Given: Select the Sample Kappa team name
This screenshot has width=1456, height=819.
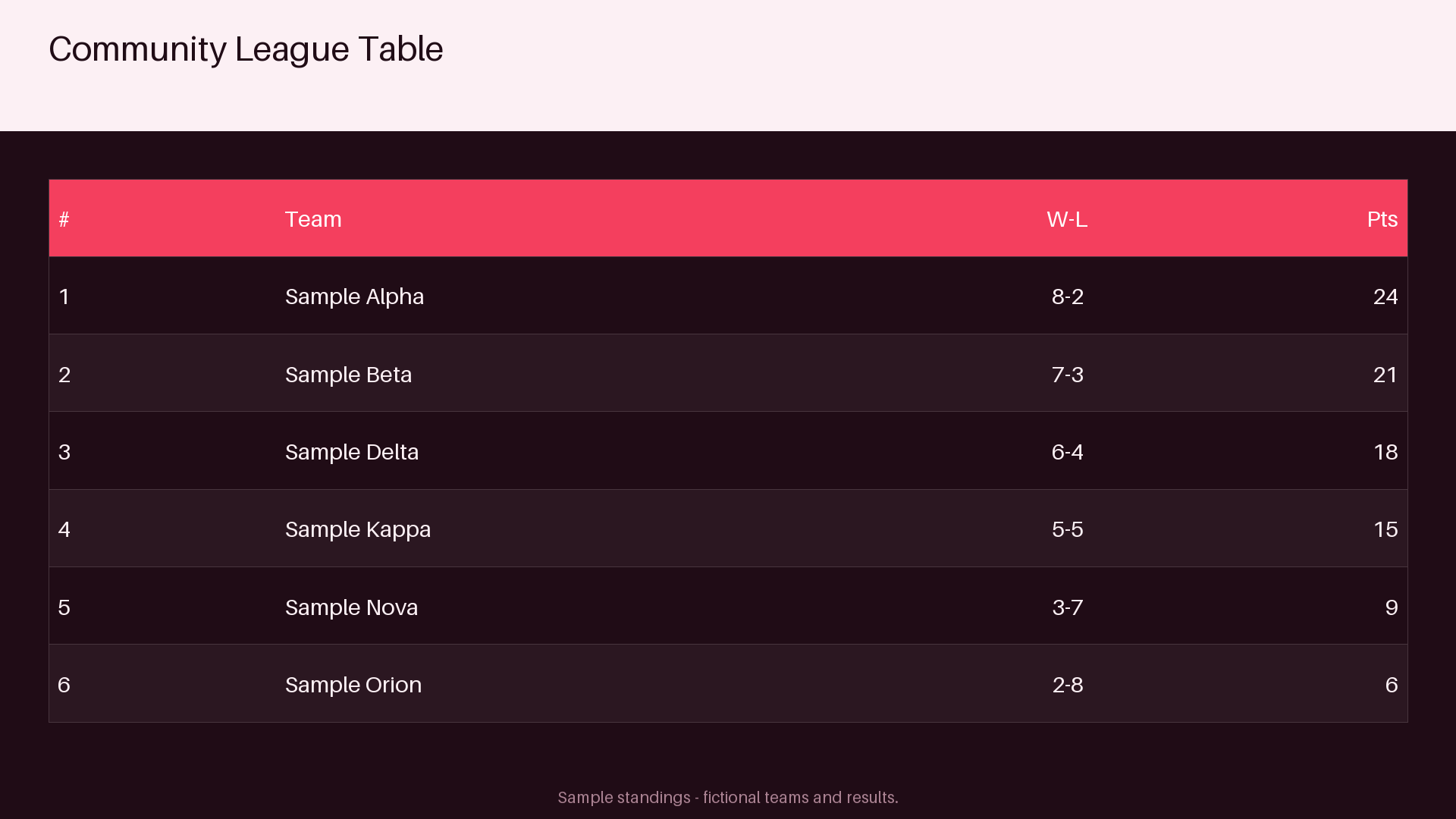Looking at the screenshot, I should coord(358,529).
